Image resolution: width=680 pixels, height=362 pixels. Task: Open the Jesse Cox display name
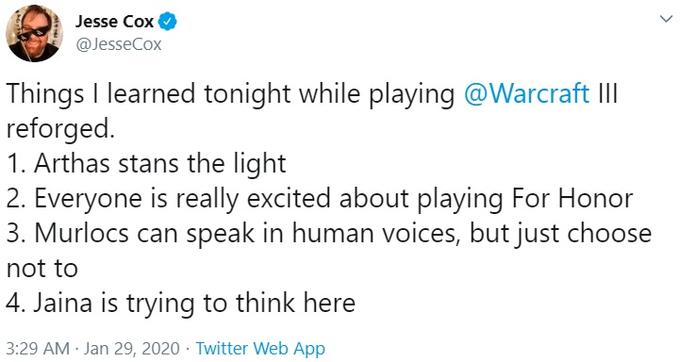(114, 21)
